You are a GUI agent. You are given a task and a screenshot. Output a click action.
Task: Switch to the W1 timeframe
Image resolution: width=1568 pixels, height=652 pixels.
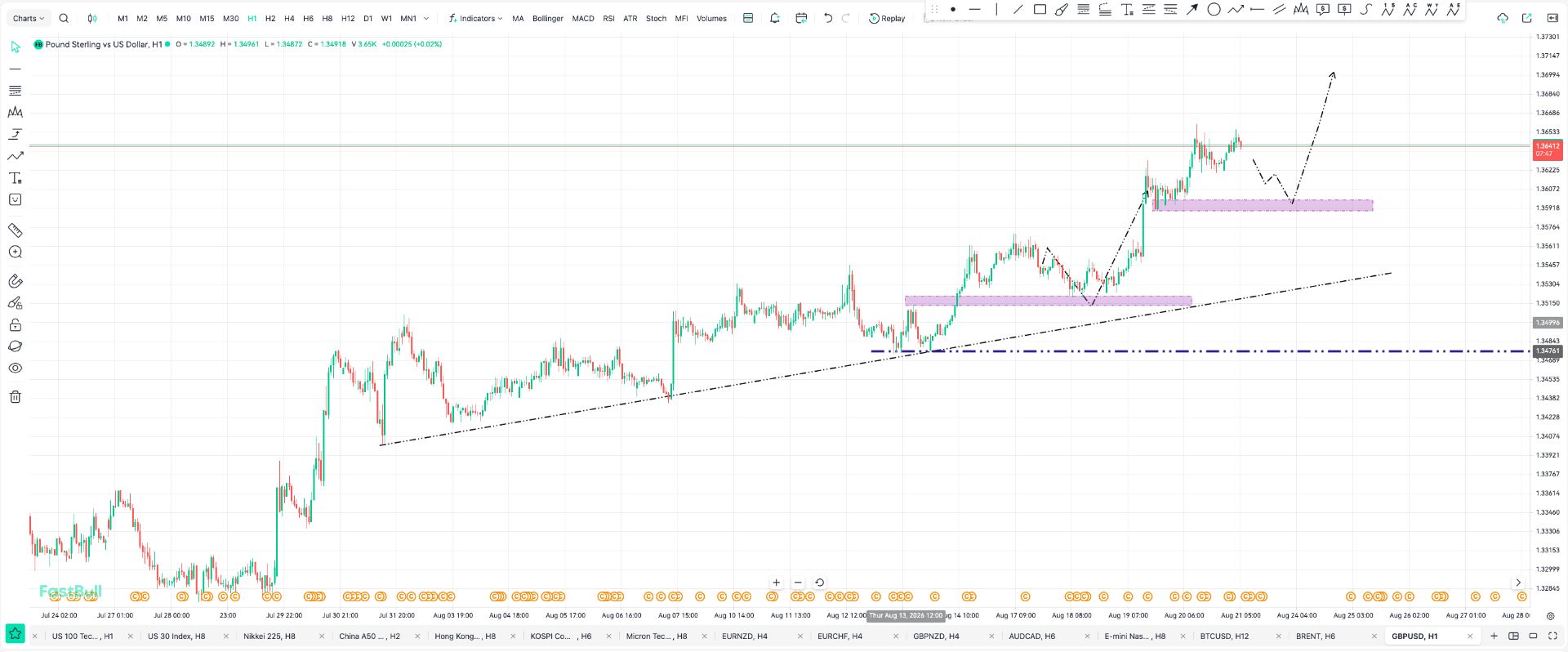coord(386,18)
